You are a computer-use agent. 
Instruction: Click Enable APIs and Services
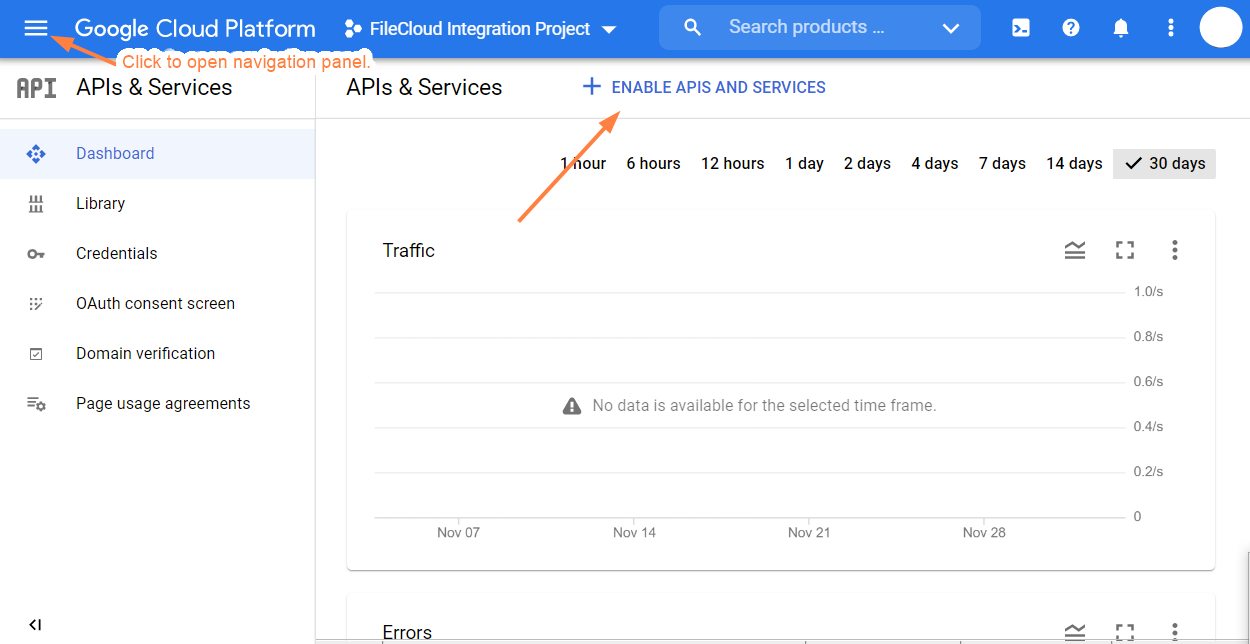point(703,87)
